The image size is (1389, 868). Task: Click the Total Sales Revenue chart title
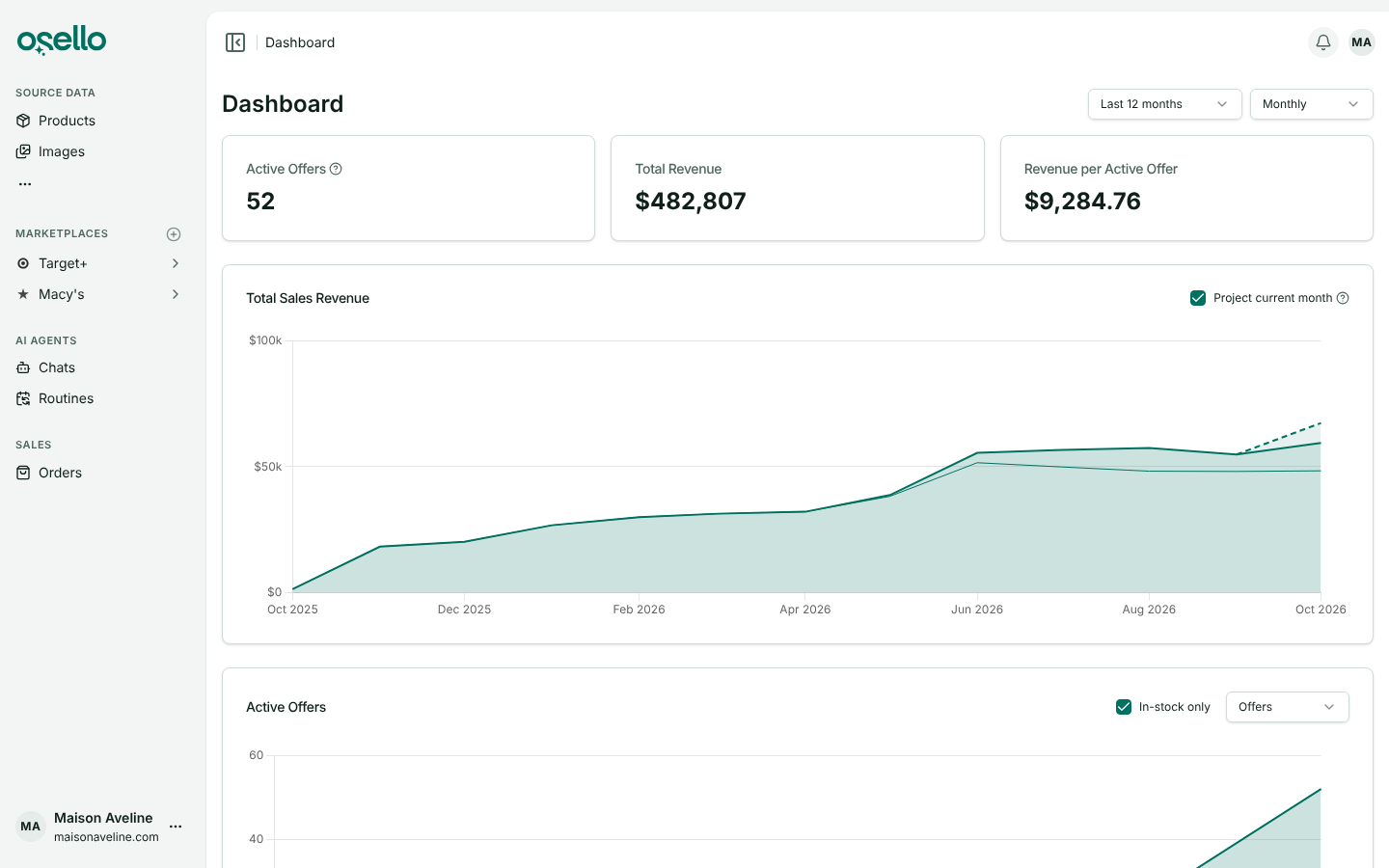(308, 298)
